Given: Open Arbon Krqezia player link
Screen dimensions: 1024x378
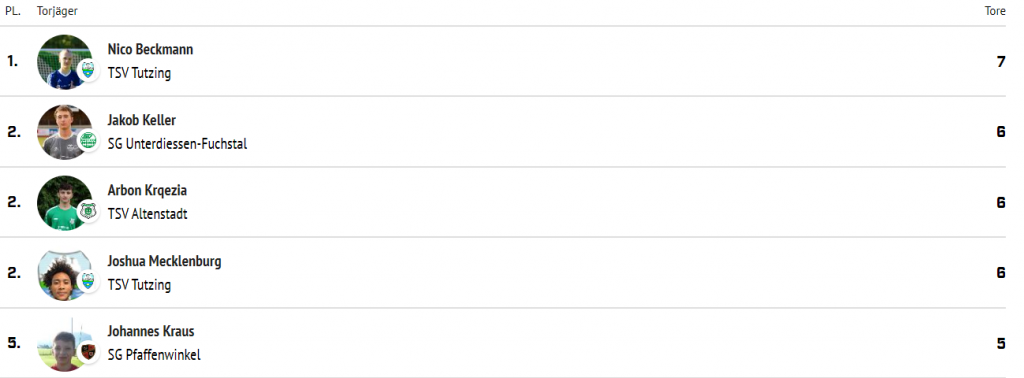Looking at the screenshot, I should click(x=147, y=191).
